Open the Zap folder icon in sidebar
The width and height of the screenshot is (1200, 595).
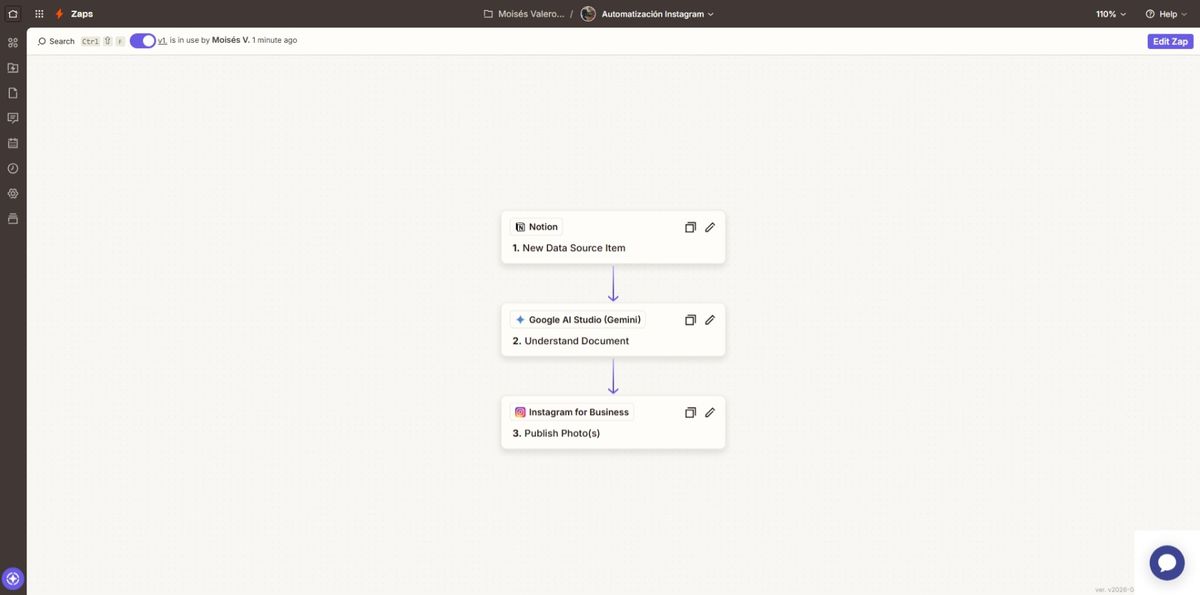click(13, 68)
